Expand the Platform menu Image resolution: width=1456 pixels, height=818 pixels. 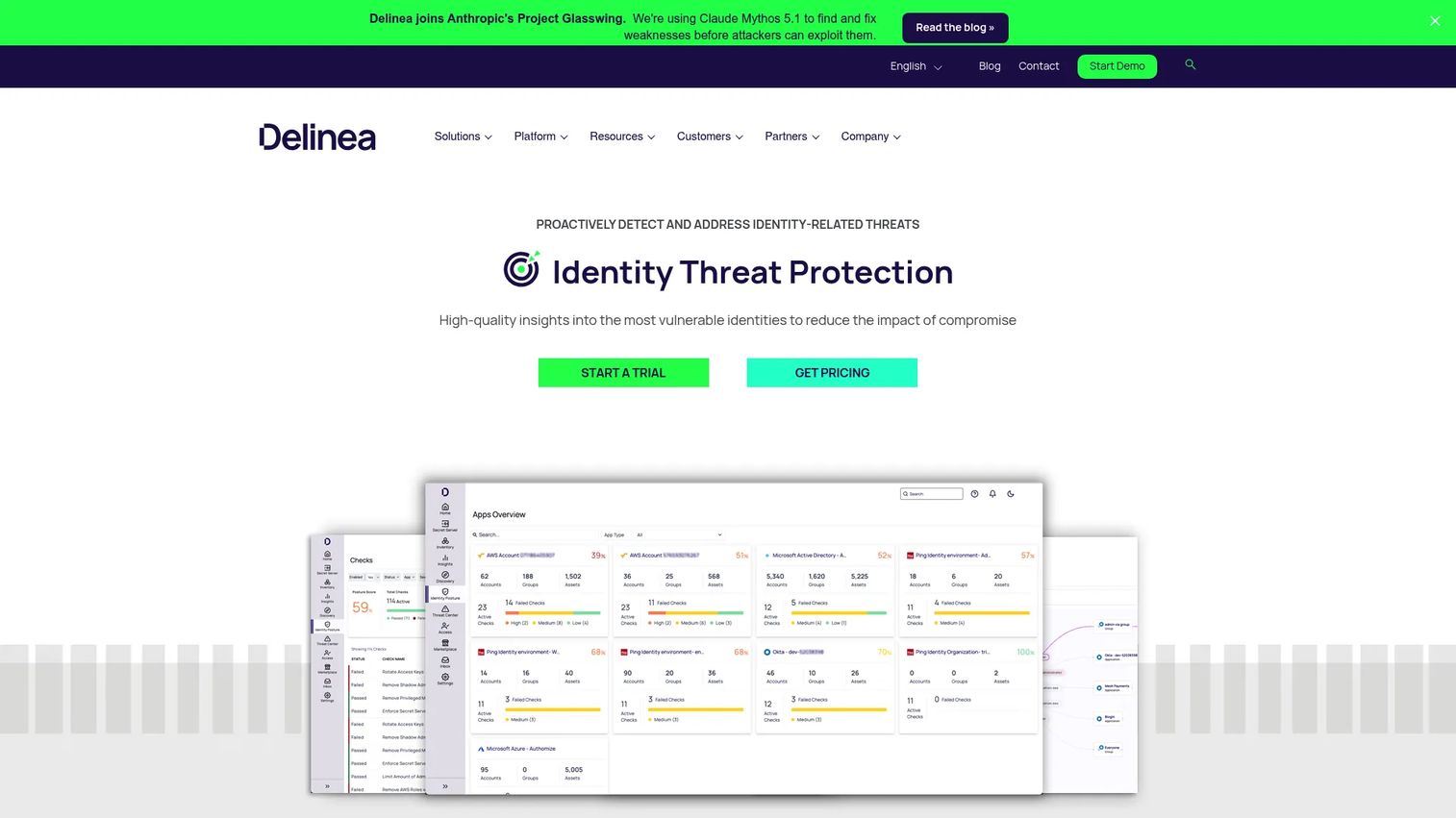pyautogui.click(x=540, y=136)
